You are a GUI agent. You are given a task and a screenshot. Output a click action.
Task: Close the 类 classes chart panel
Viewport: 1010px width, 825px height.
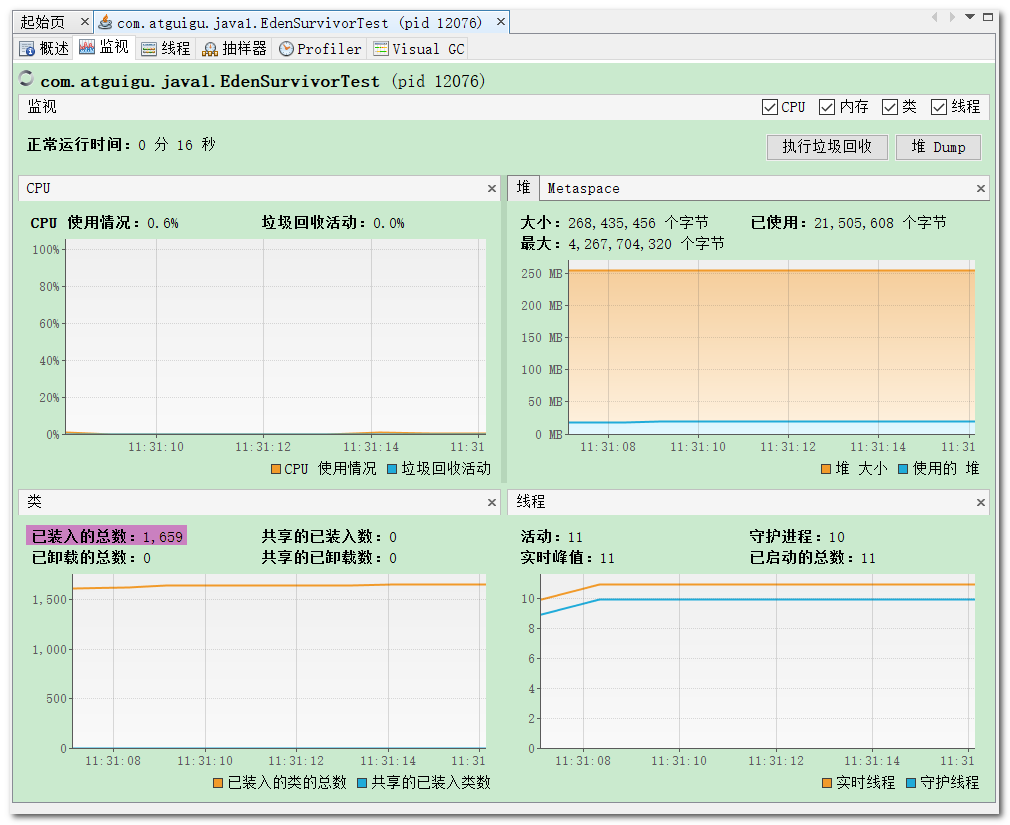(x=491, y=502)
